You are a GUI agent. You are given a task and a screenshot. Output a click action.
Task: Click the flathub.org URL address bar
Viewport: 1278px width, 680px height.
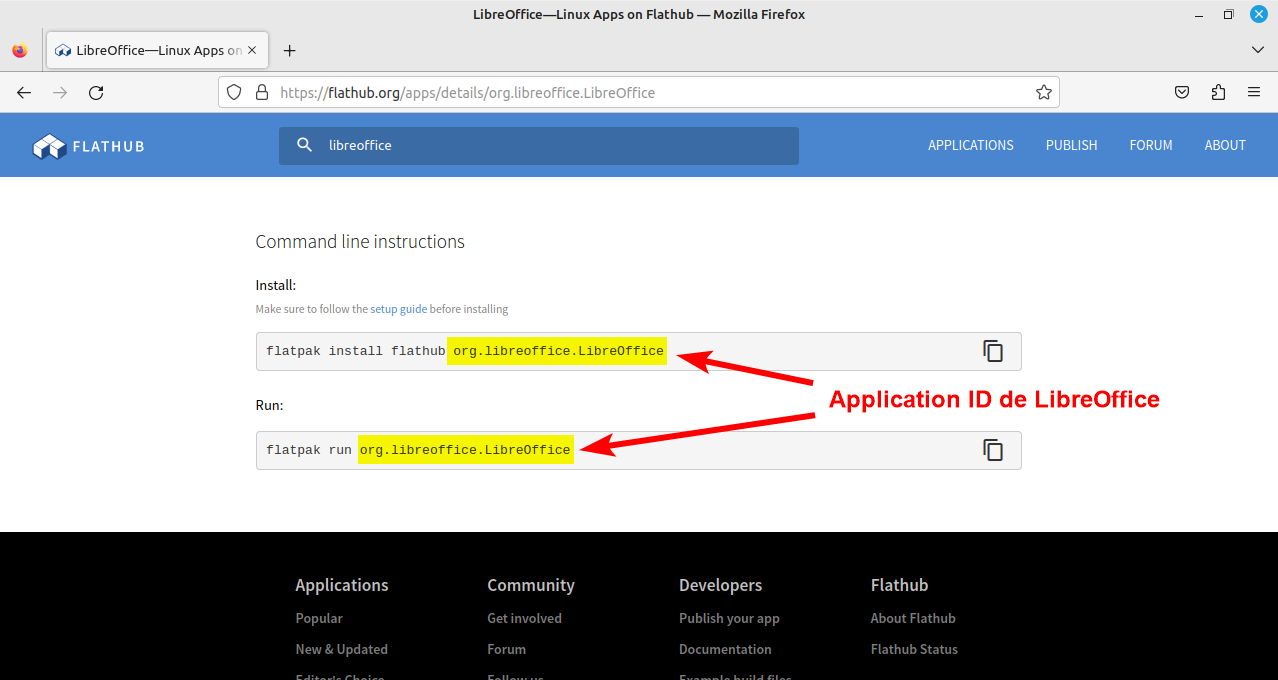(x=638, y=92)
